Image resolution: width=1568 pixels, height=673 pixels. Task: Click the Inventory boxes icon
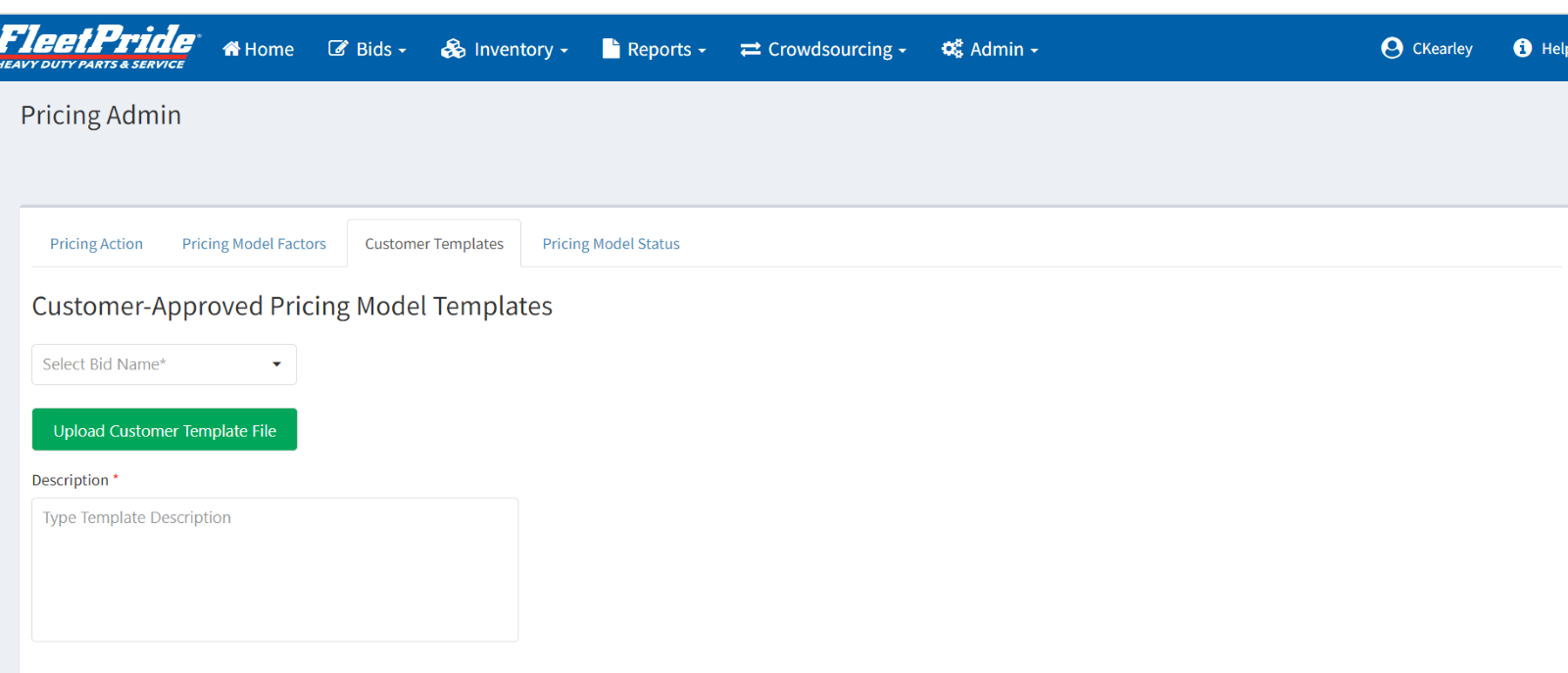pyautogui.click(x=453, y=49)
